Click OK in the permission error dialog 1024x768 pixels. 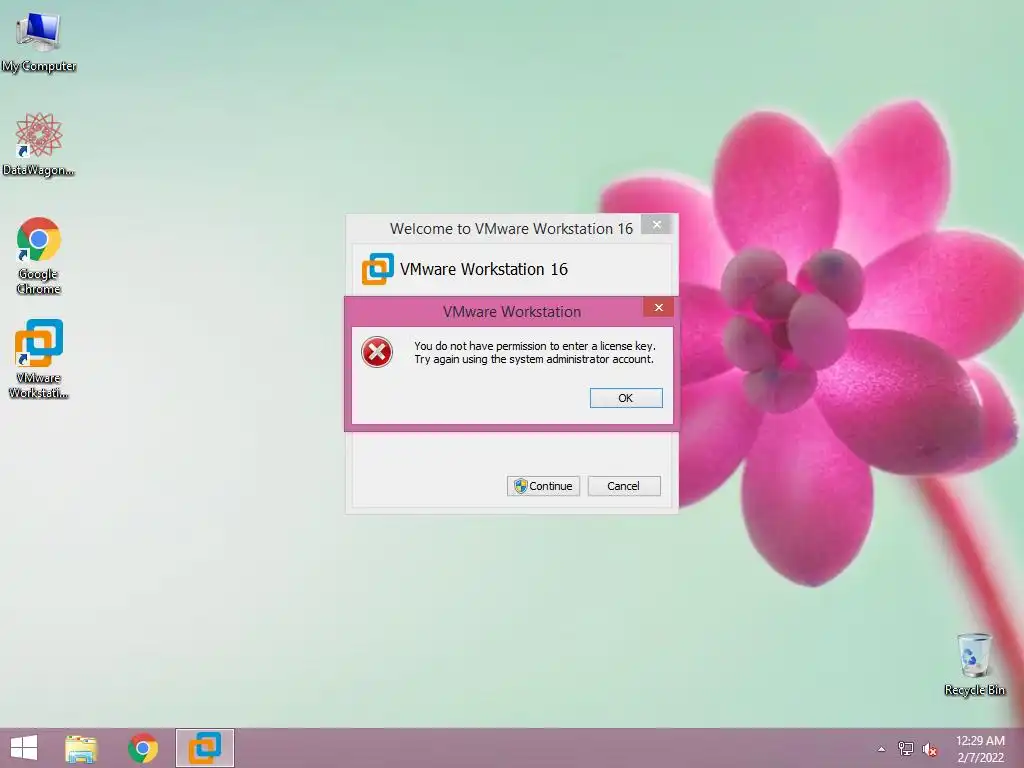coord(626,398)
